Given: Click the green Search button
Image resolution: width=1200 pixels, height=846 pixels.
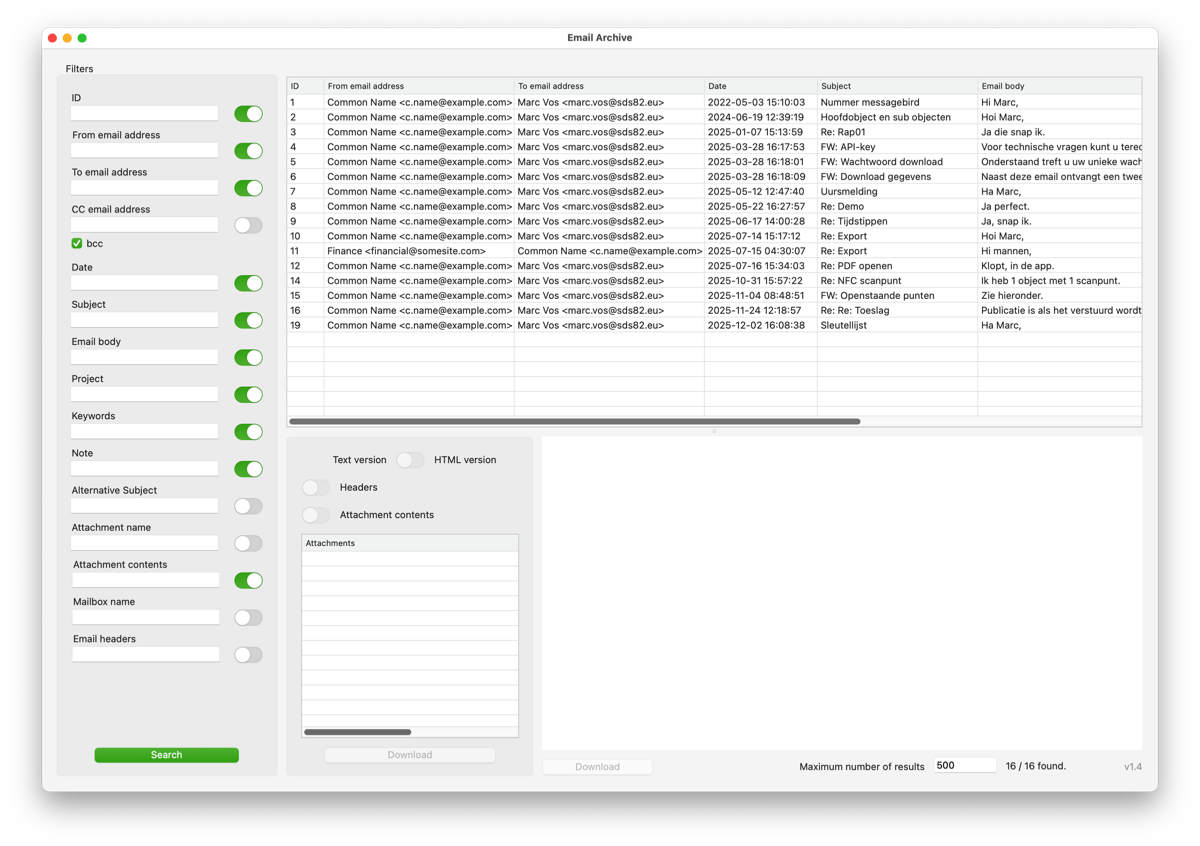Looking at the screenshot, I should [166, 755].
